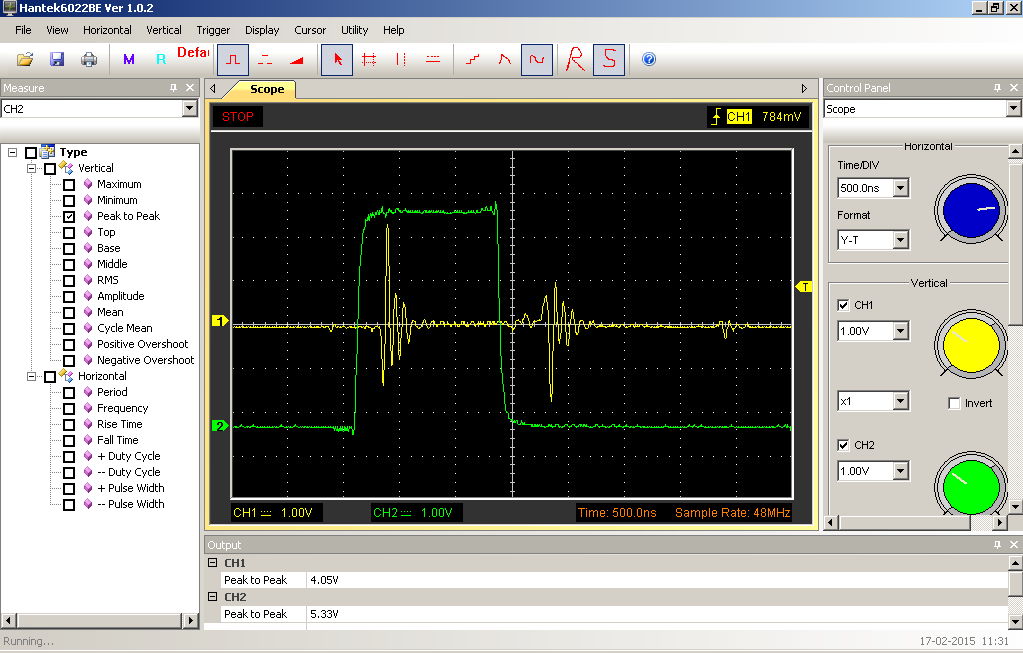Screen dimensions: 1023x653
Task: Collapse the Type root tree node
Action: [x=12, y=152]
